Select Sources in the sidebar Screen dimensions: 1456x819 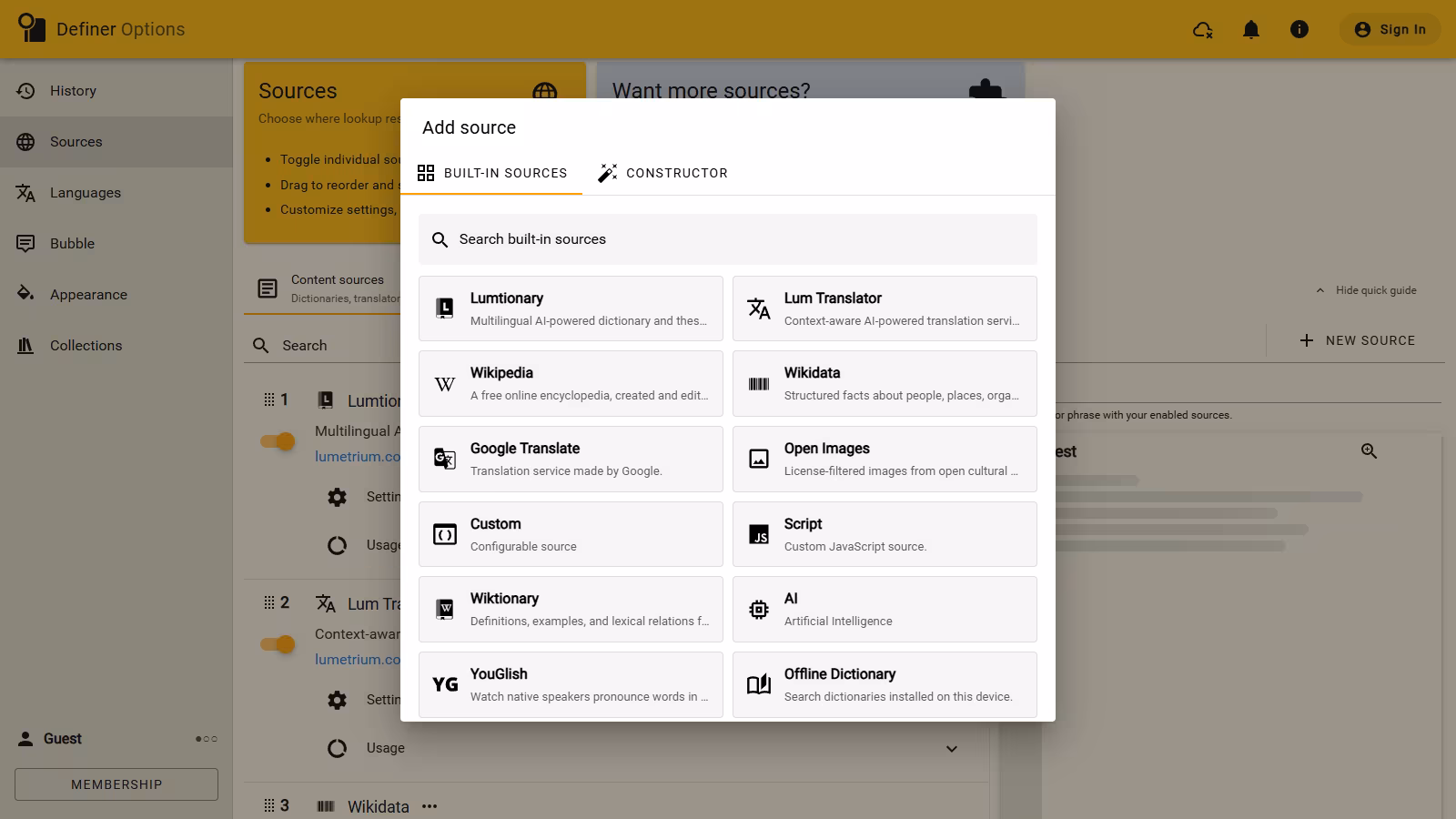[116, 142]
